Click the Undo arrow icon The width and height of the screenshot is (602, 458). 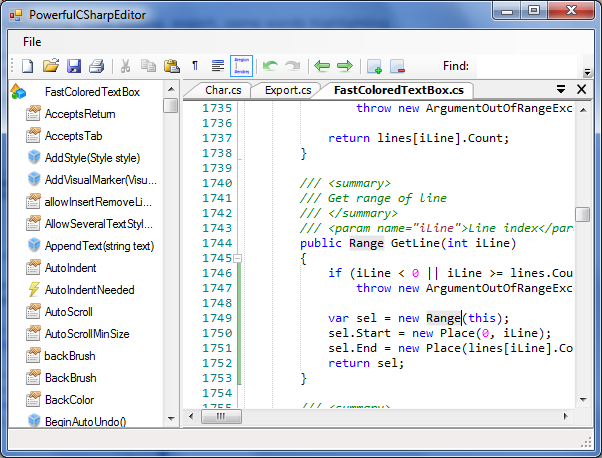(270, 66)
